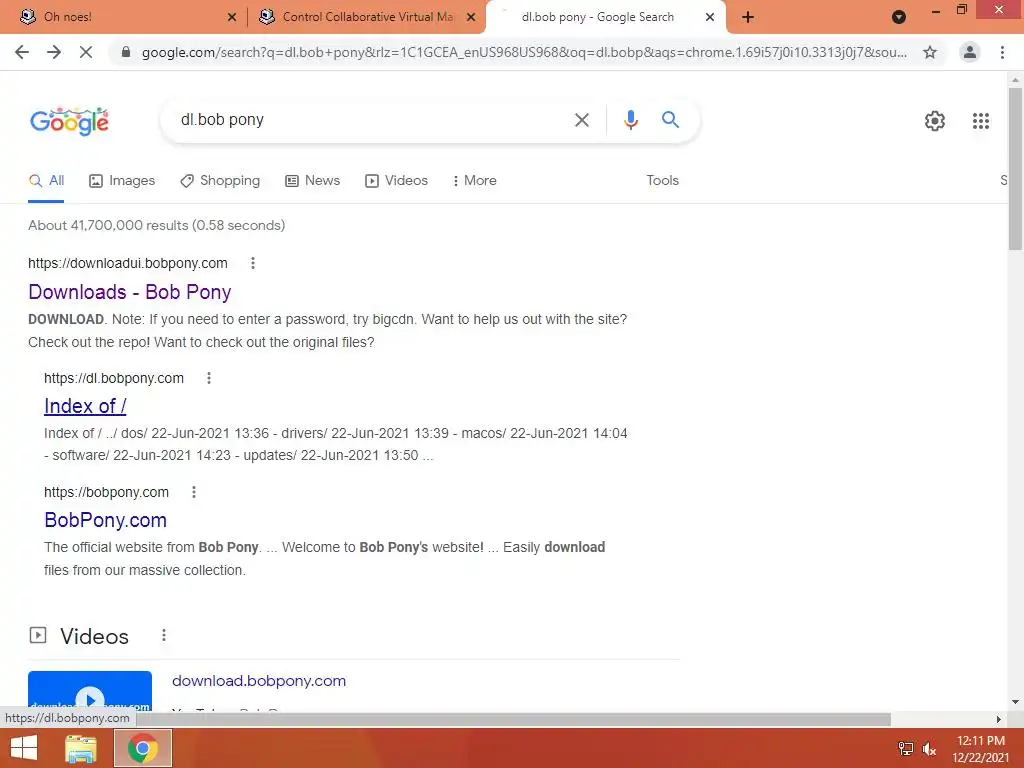The image size is (1024, 768).
Task: Switch to Videos results
Action: click(396, 181)
